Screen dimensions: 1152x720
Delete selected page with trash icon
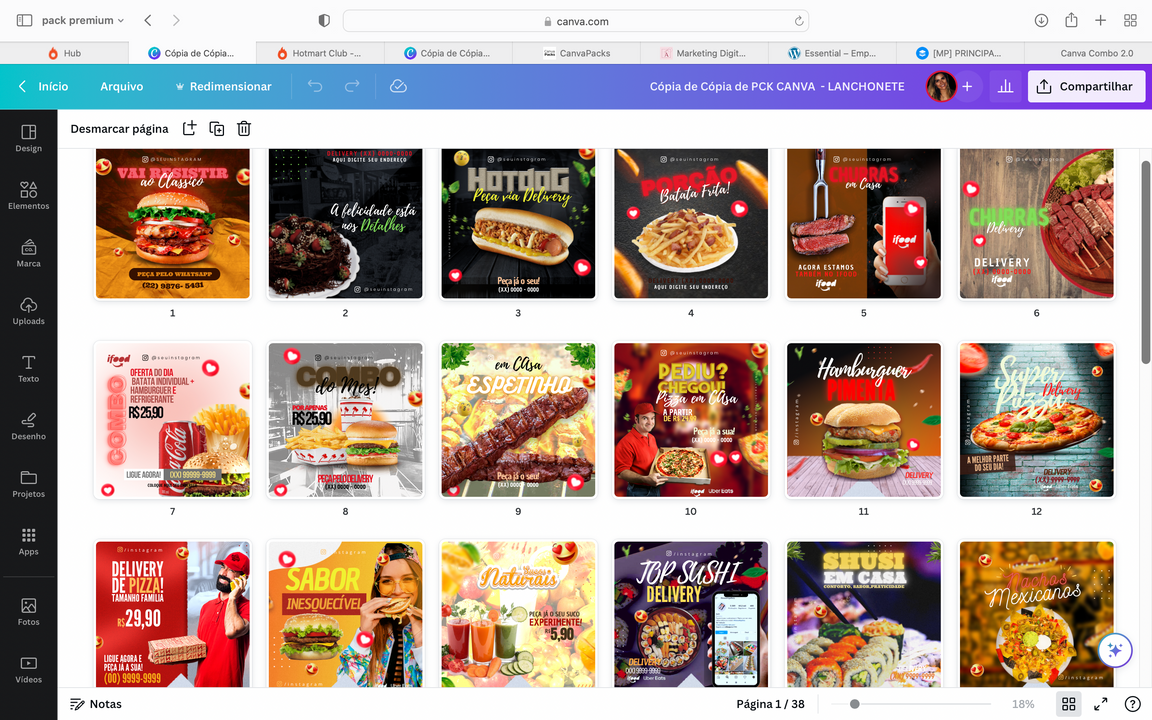tap(244, 128)
